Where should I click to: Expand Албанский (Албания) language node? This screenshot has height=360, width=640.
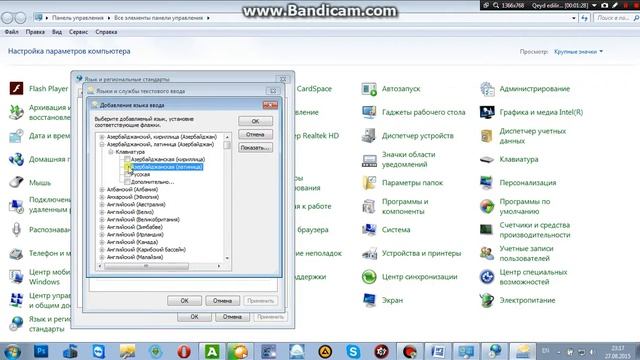click(x=102, y=189)
